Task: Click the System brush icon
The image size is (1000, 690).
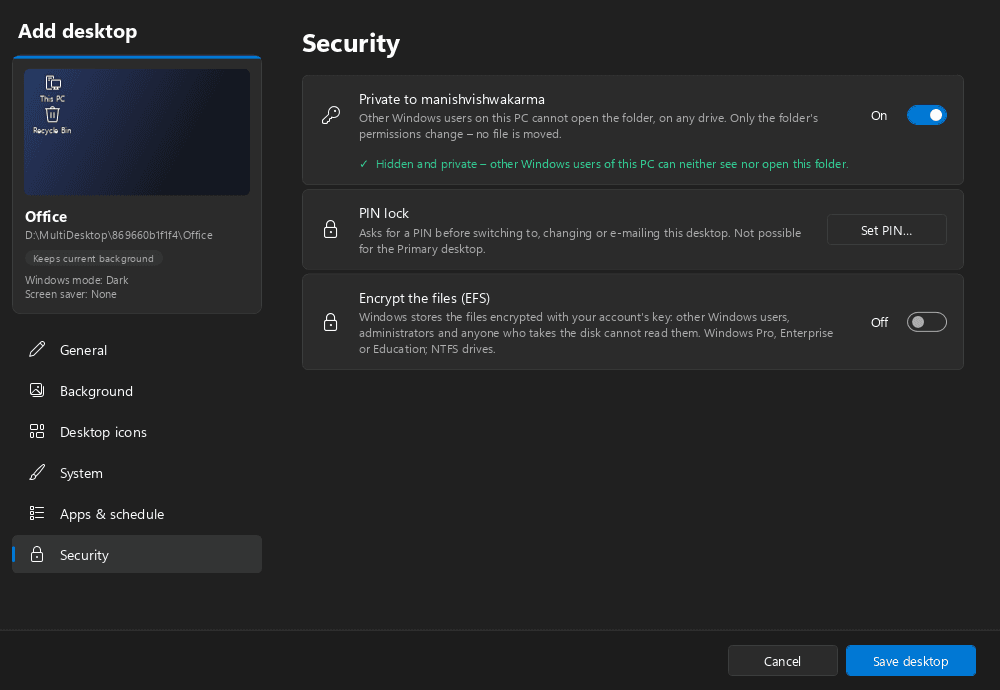Action: 37,473
